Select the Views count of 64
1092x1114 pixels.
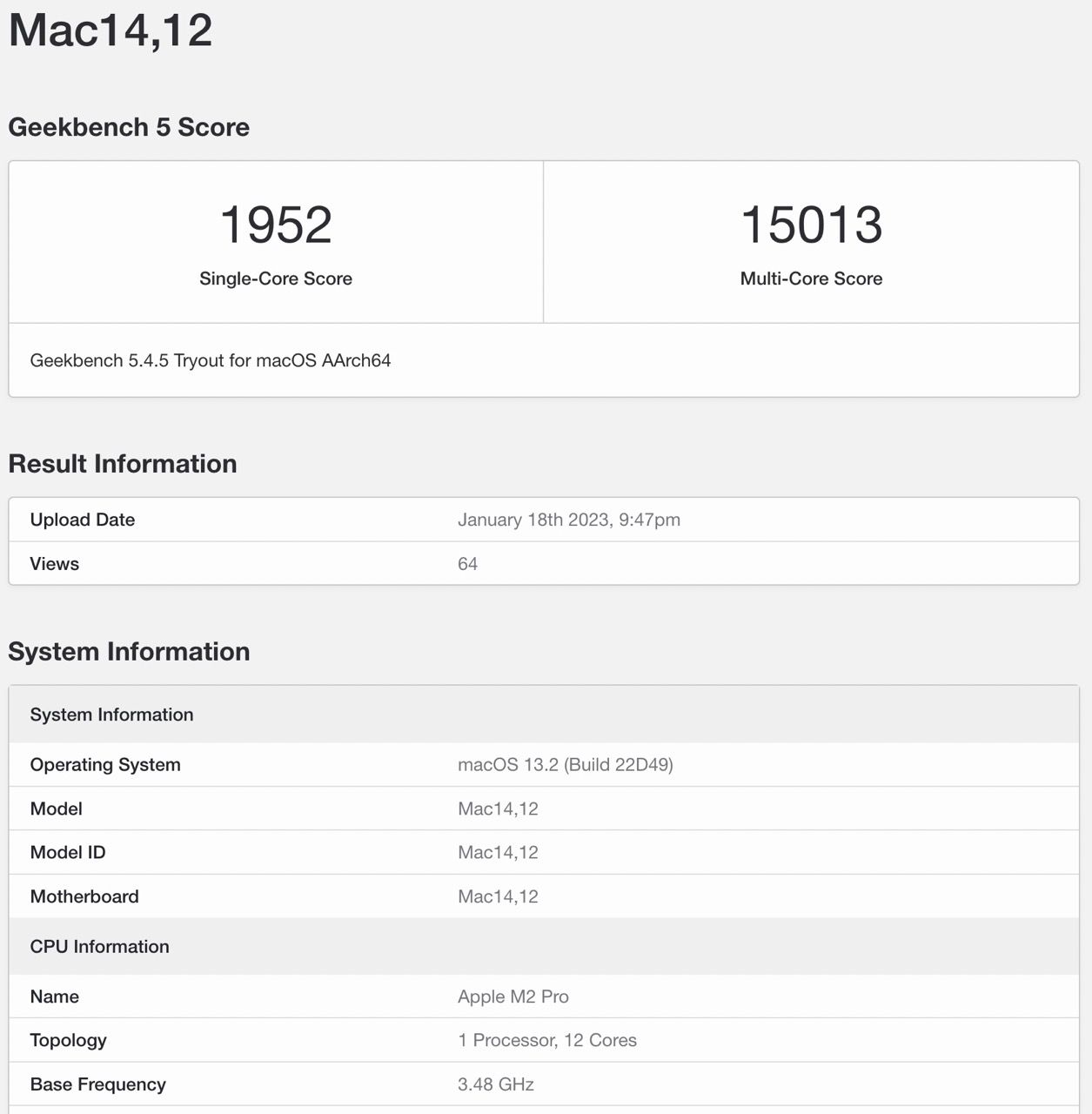point(467,564)
